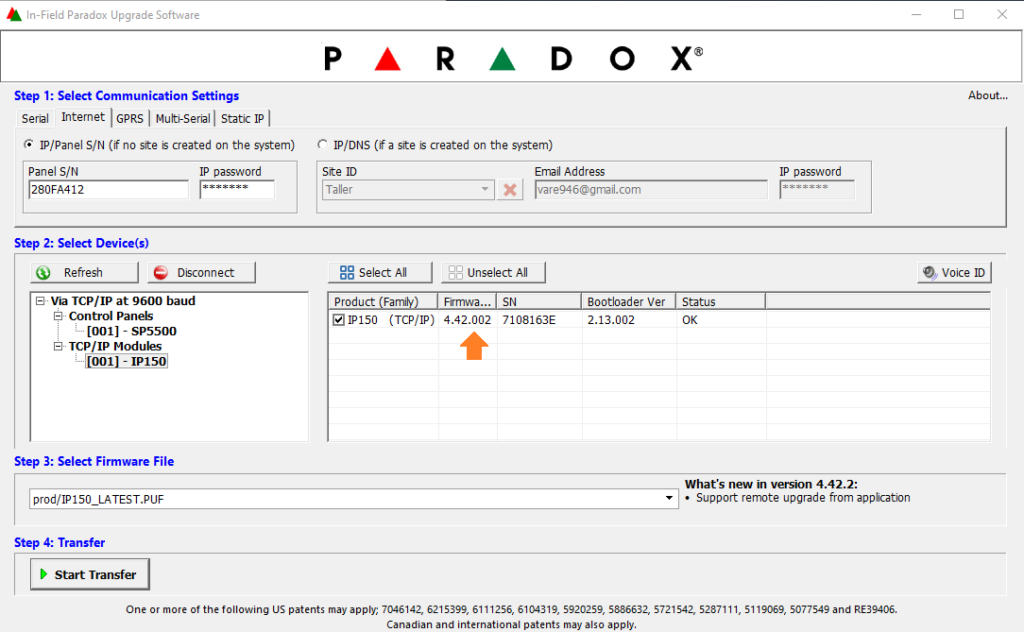The width and height of the screenshot is (1024, 632).
Task: Click the red X delete site icon
Action: 510,190
